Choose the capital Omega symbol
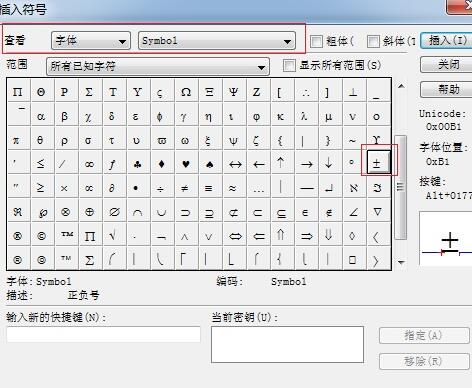The width and height of the screenshot is (472, 388). (186, 91)
